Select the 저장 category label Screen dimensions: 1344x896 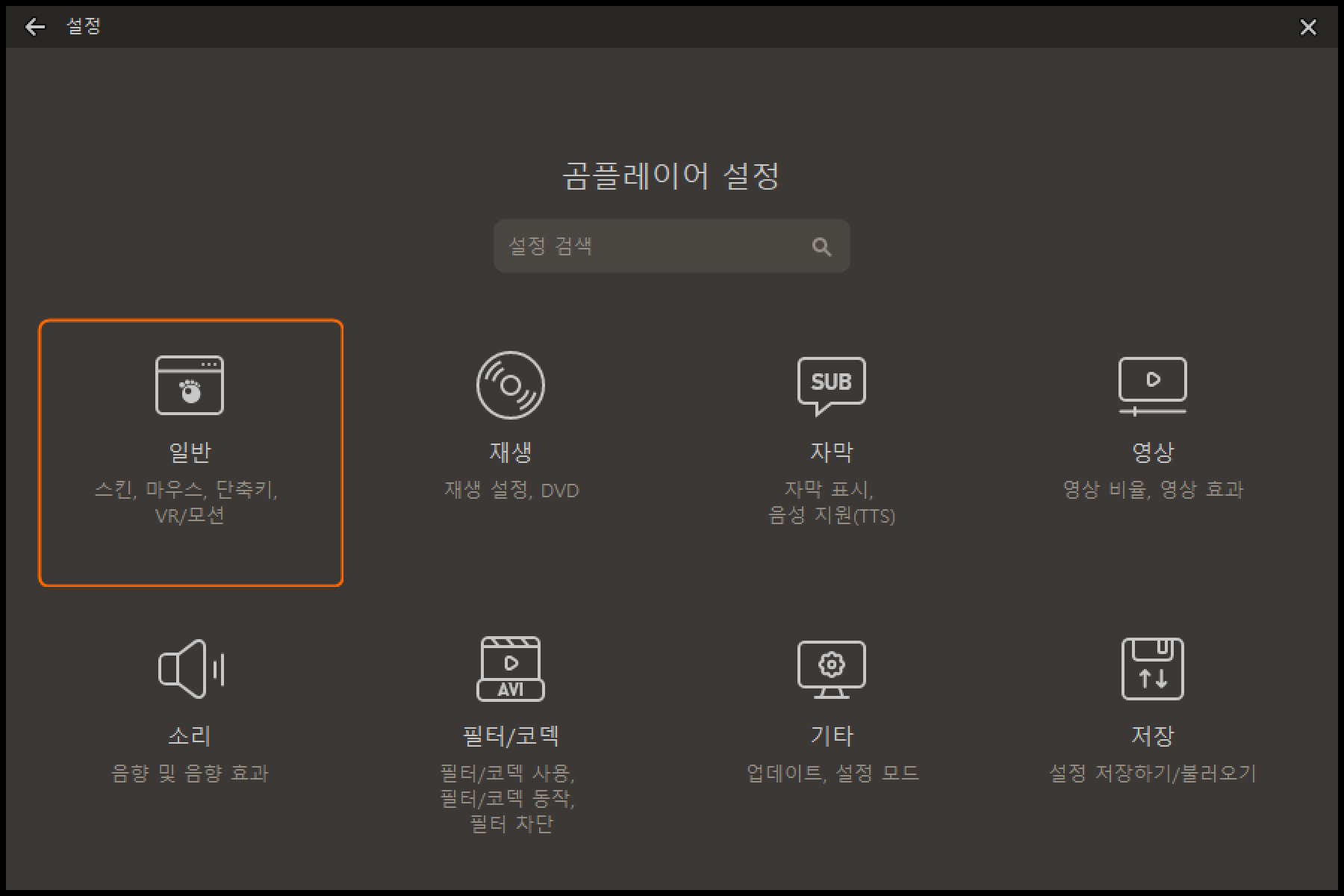pyautogui.click(x=1152, y=735)
